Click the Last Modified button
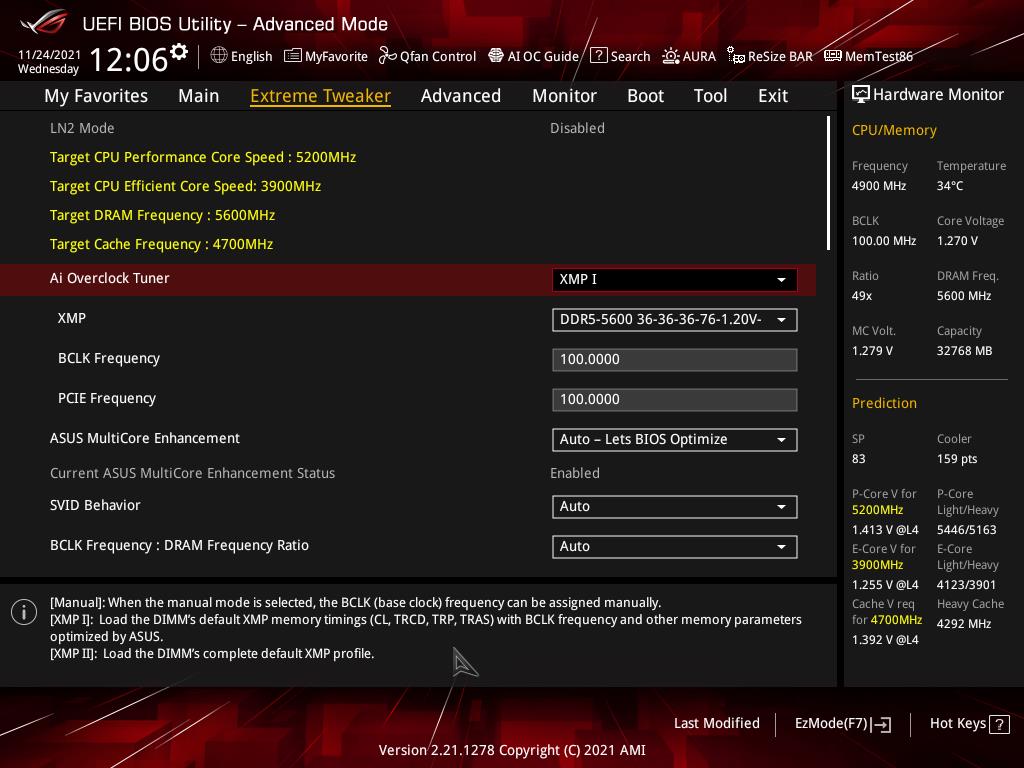 pyautogui.click(x=716, y=724)
